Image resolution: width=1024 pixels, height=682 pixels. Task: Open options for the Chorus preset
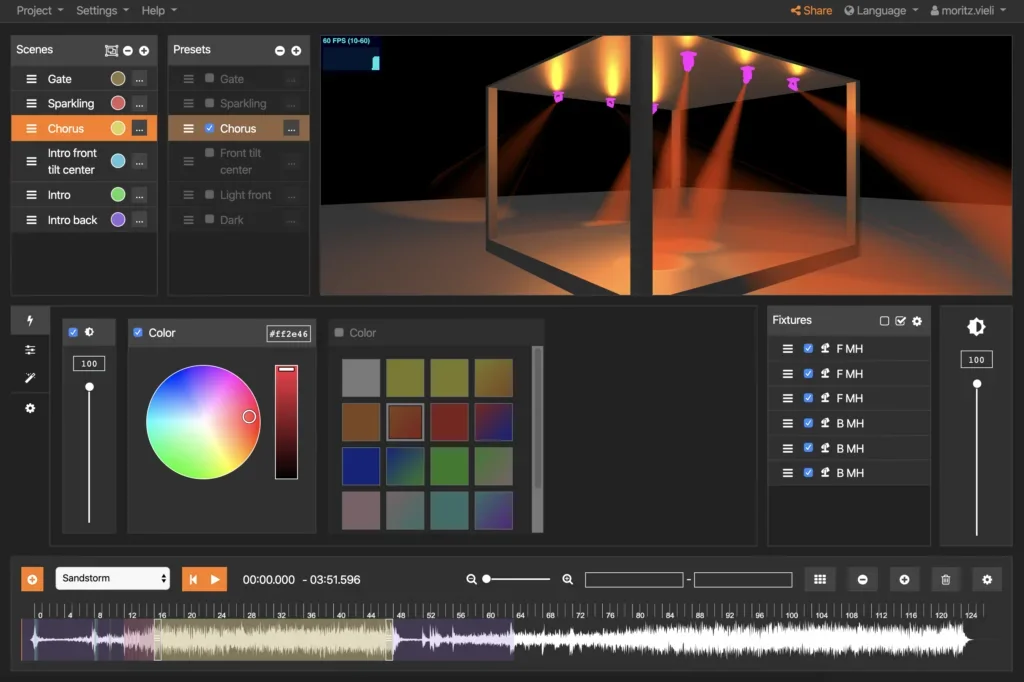coord(291,129)
